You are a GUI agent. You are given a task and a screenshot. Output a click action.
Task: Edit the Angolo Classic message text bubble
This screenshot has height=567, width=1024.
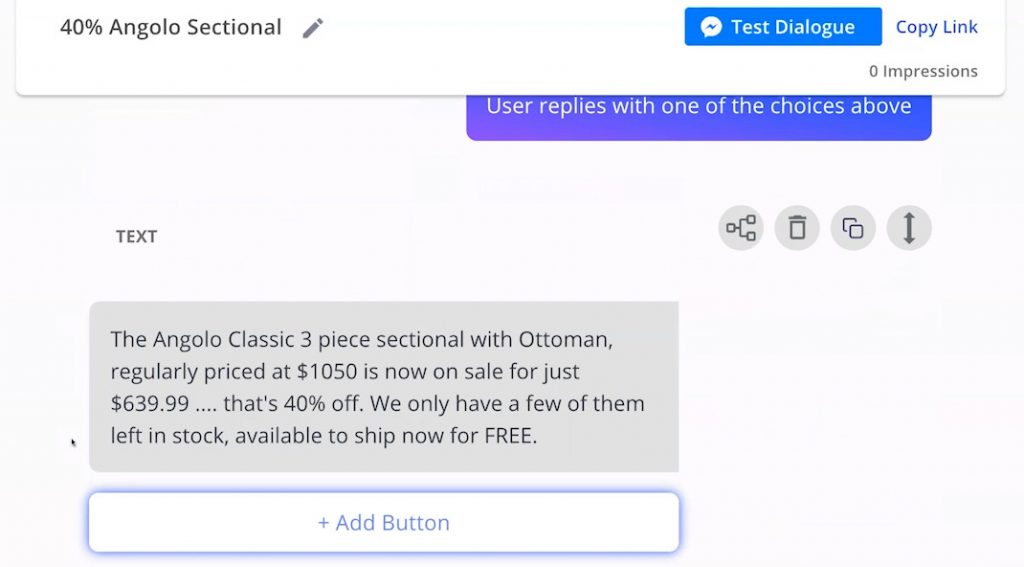coord(384,387)
